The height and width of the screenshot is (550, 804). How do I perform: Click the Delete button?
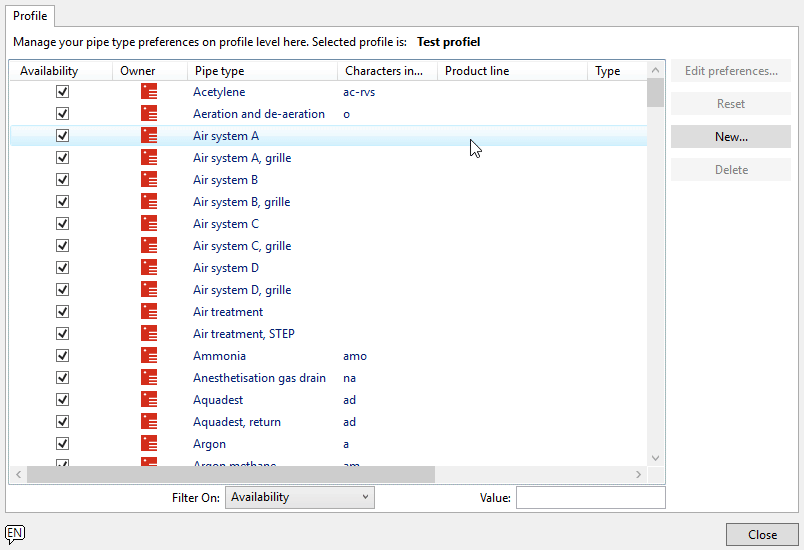pos(731,170)
